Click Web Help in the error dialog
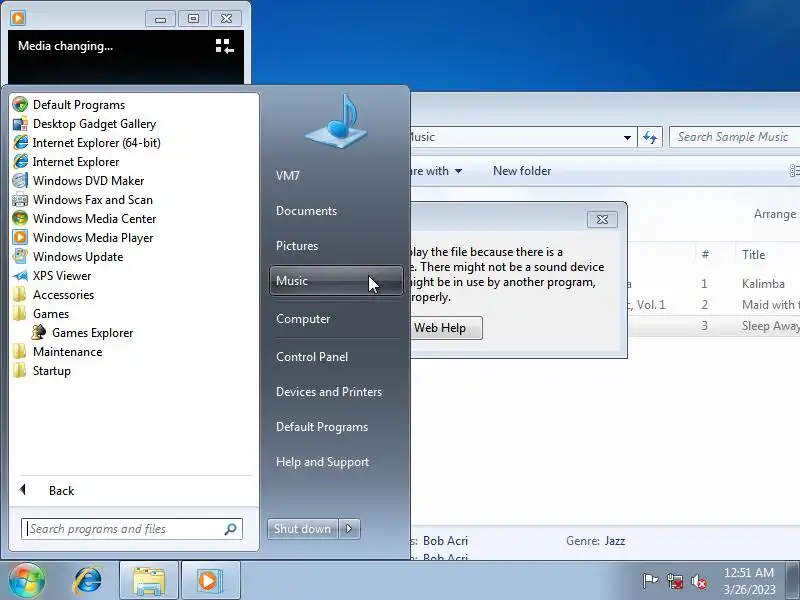Screen dimensions: 800x600 445,328
